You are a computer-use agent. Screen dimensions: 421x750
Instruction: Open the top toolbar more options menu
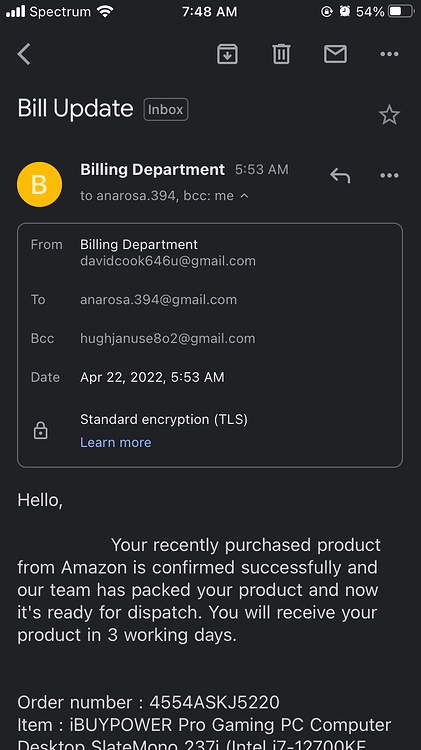coord(389,54)
